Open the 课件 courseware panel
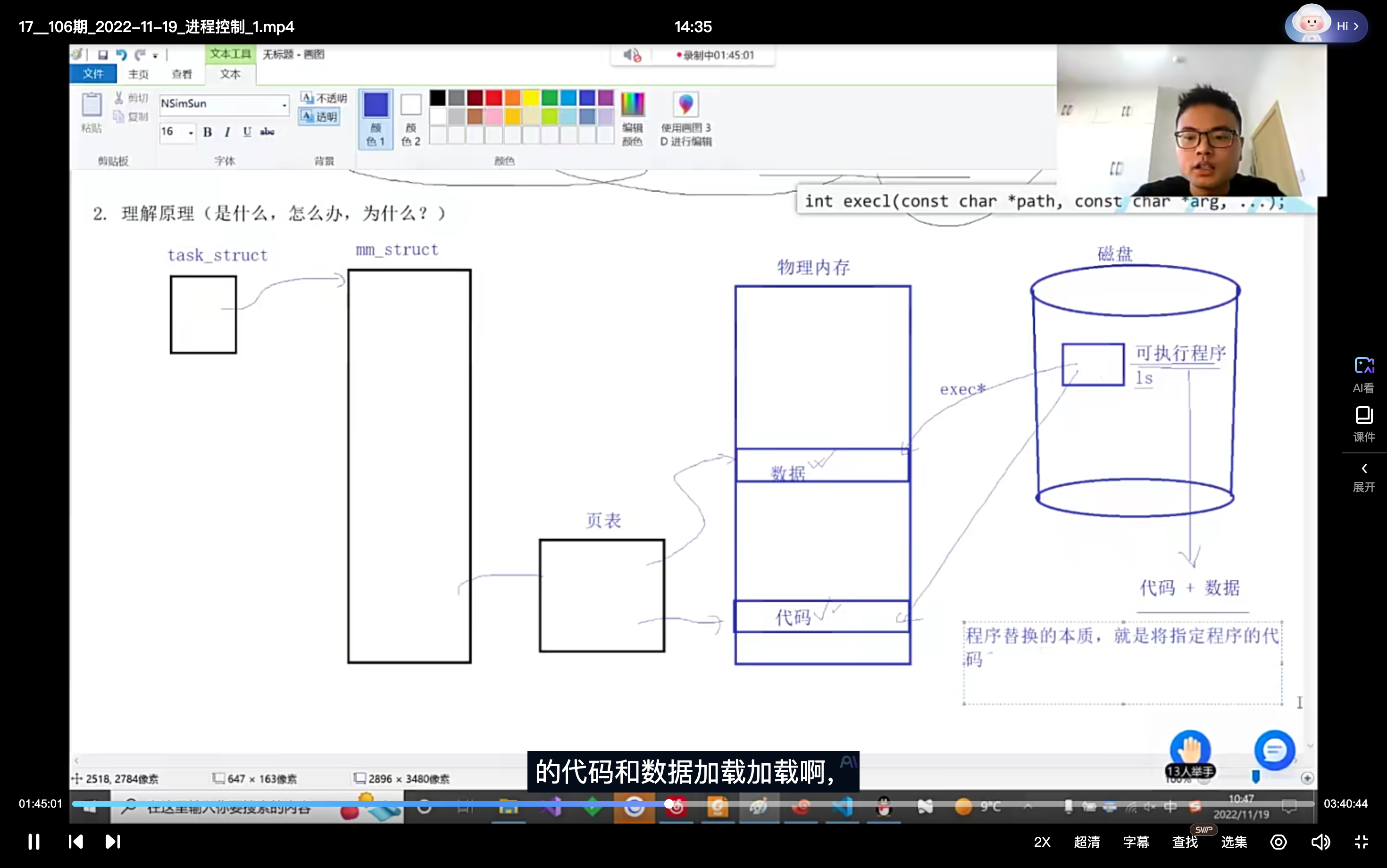1387x868 pixels. (x=1364, y=424)
